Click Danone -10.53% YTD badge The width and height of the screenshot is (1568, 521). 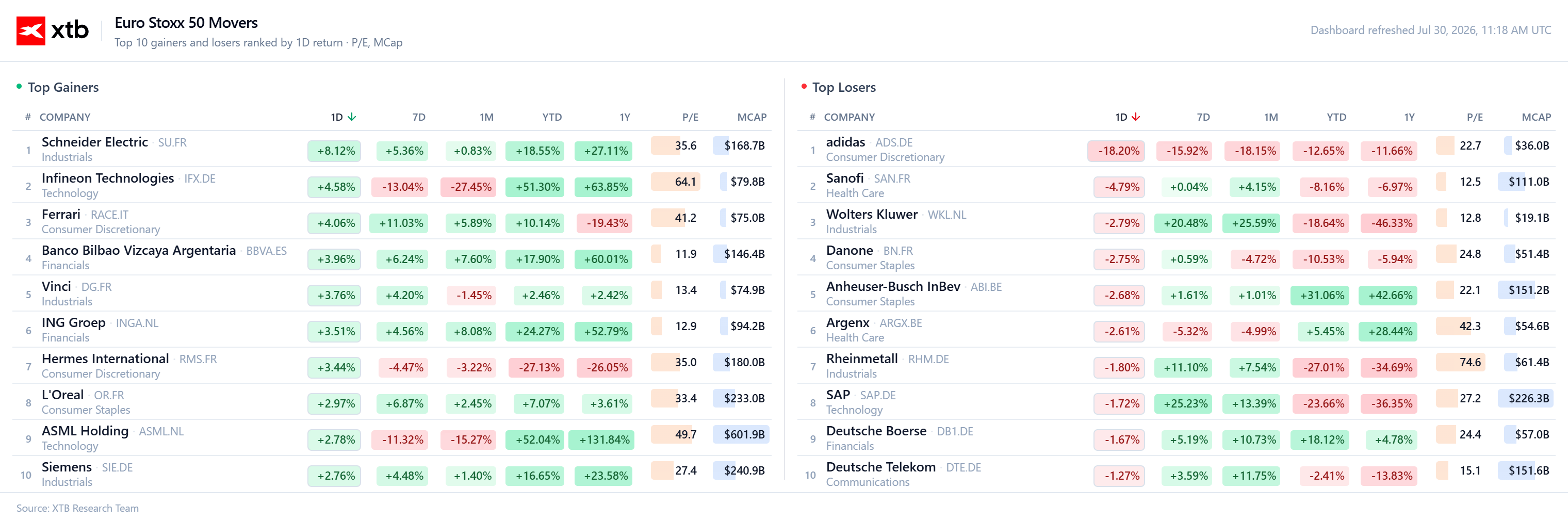[x=1321, y=259]
